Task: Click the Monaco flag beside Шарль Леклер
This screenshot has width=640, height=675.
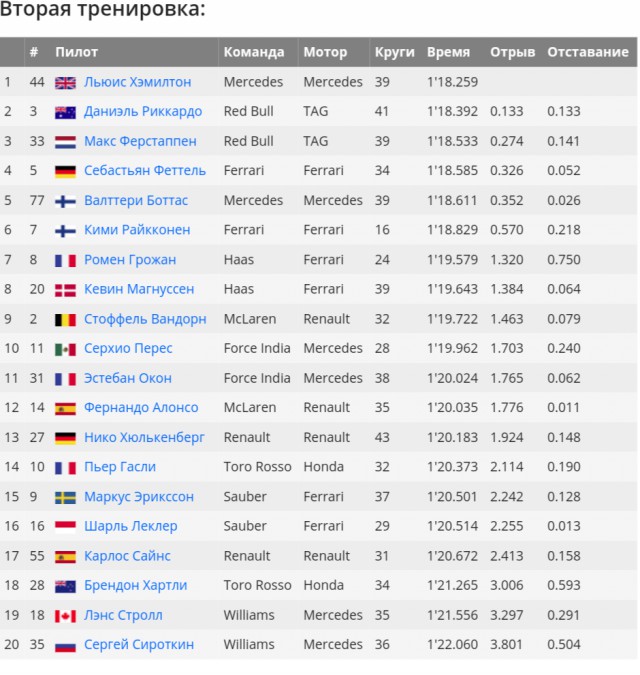Action: pyautogui.click(x=65, y=527)
